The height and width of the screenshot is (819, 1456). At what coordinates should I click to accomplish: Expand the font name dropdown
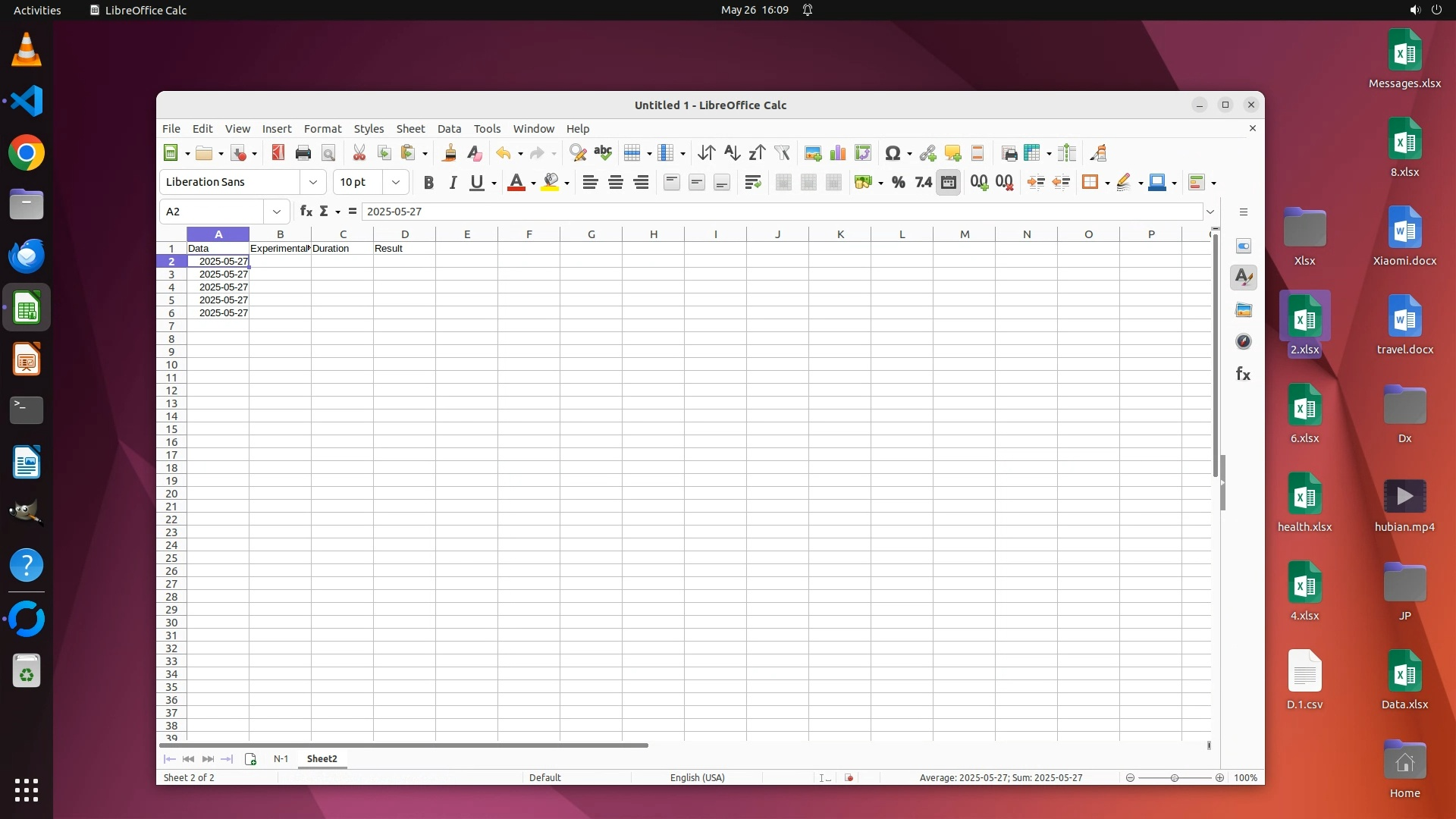coord(313,182)
